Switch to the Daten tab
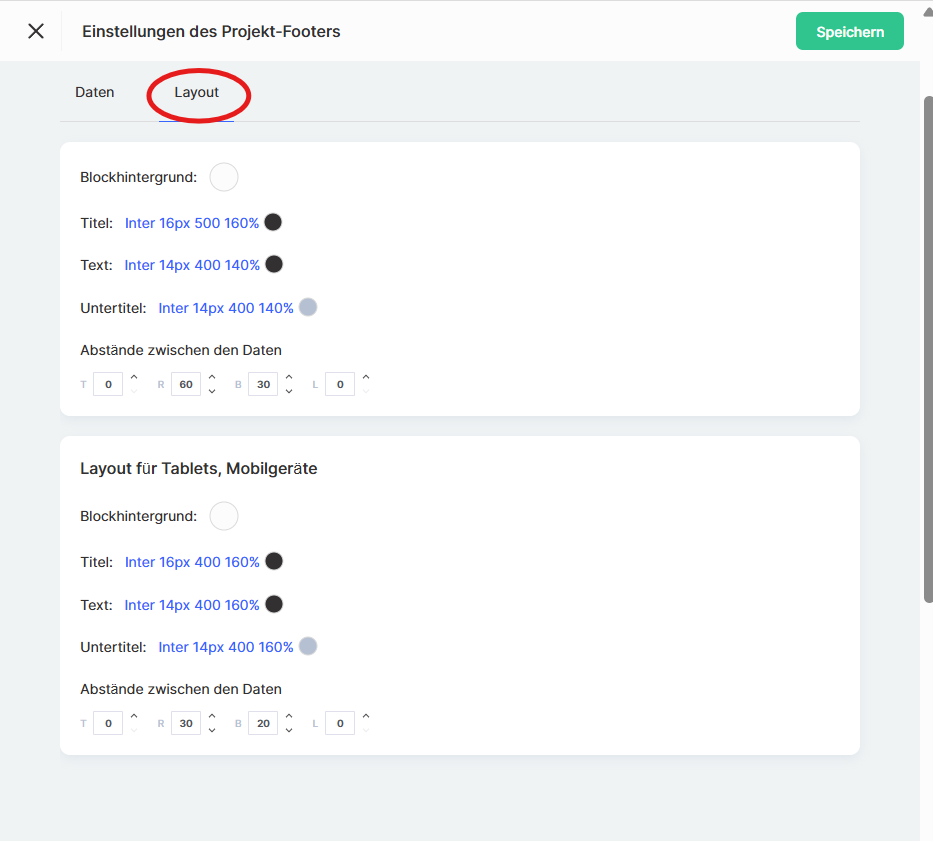The image size is (933, 841). 95,92
